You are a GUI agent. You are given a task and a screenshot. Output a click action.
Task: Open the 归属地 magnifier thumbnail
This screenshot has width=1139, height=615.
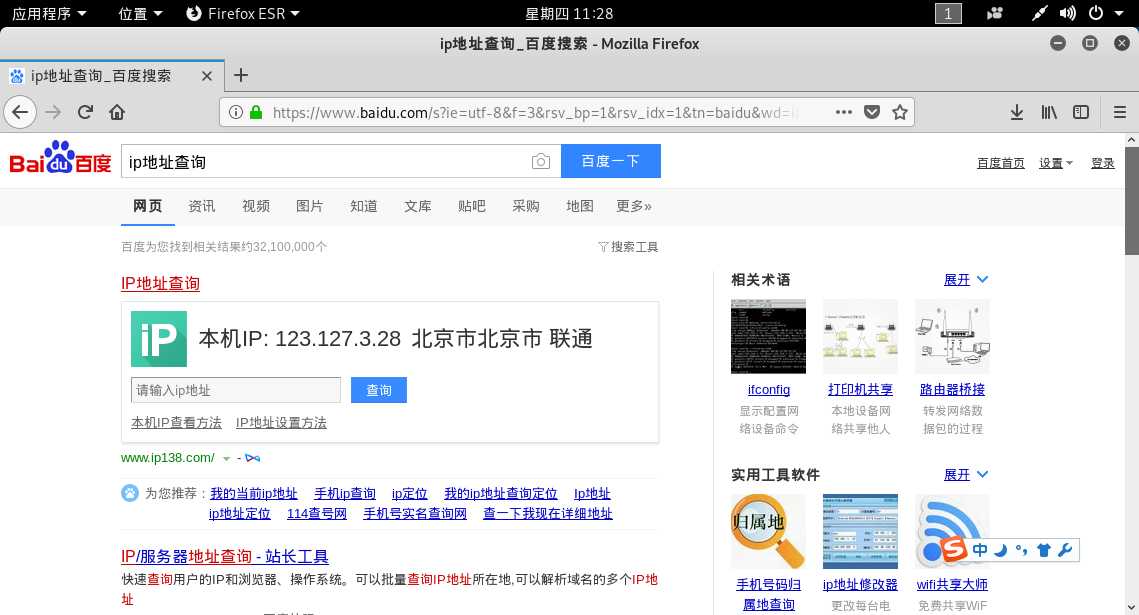coord(769,531)
